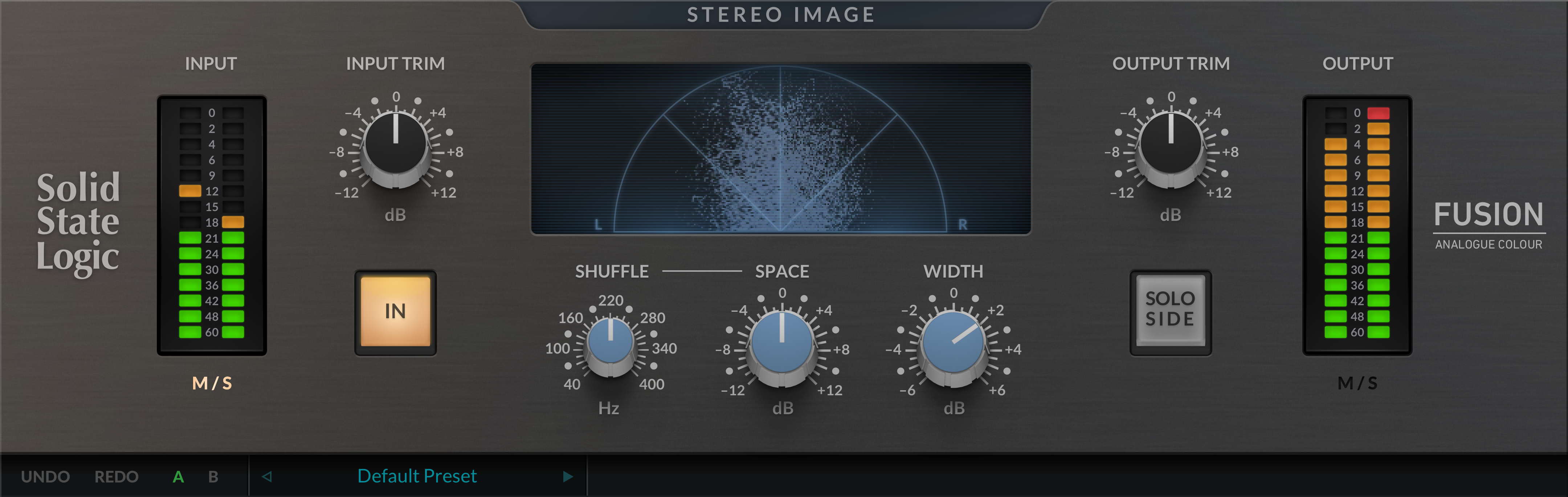Click the previous preset left arrow
This screenshot has width=1568, height=497.
pyautogui.click(x=267, y=476)
